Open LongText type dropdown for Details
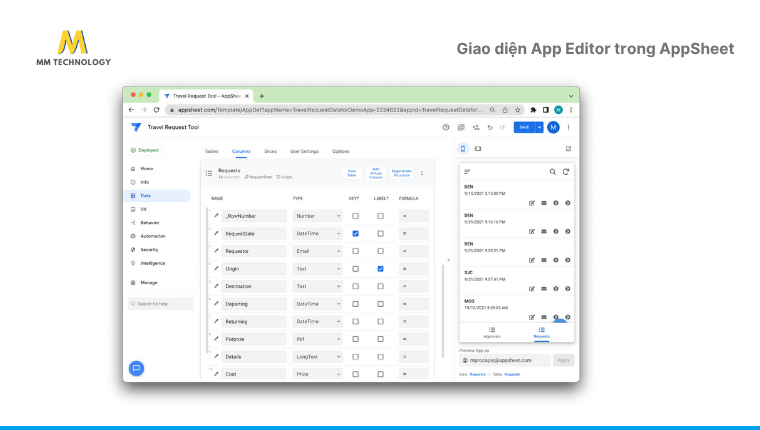Viewport: 760px width, 430px height. click(x=317, y=357)
